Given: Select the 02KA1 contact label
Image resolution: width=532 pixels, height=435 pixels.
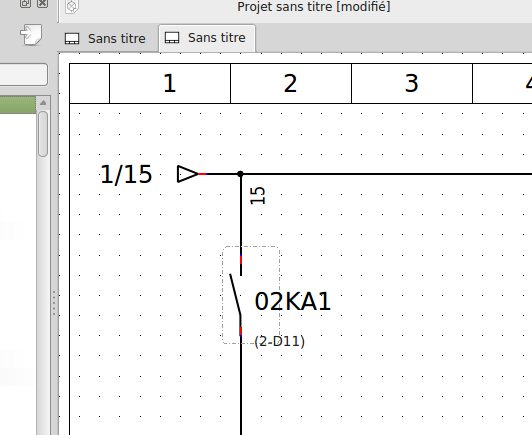Looking at the screenshot, I should click(x=292, y=302).
